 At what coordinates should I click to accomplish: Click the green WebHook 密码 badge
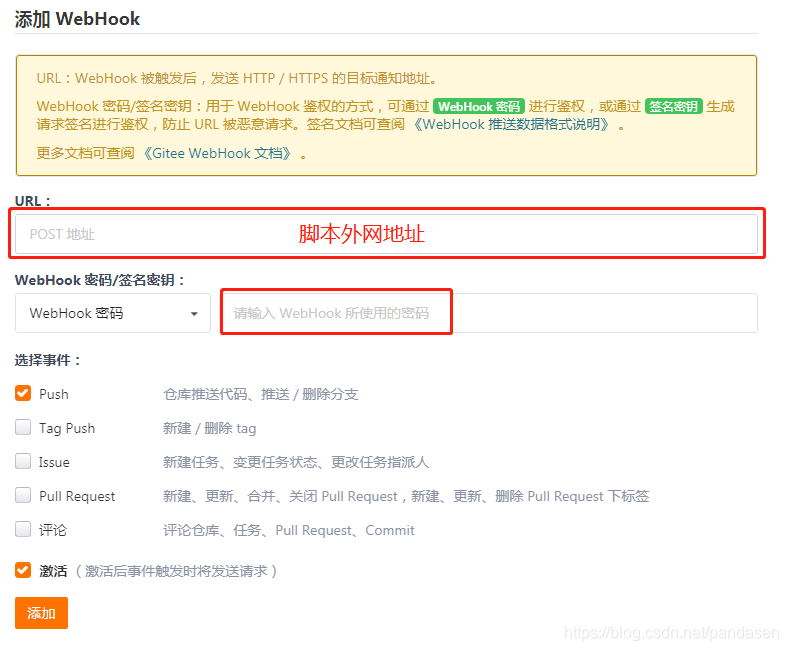coord(479,107)
